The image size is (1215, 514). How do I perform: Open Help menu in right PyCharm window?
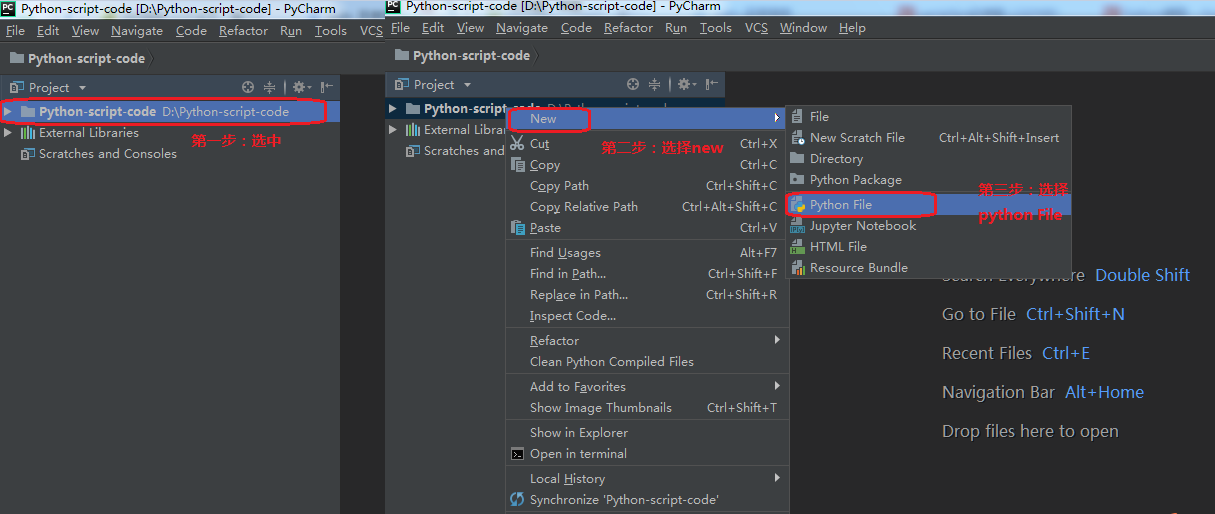tap(852, 28)
